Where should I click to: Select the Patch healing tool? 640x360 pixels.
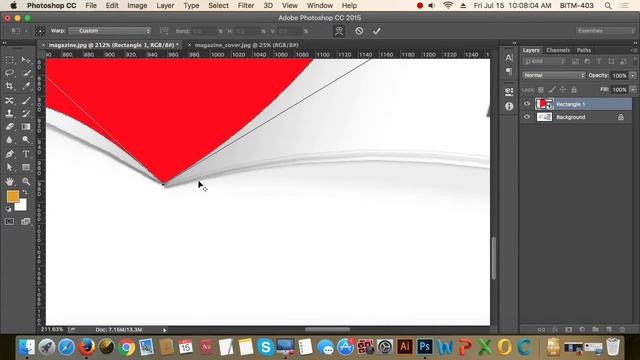9,100
